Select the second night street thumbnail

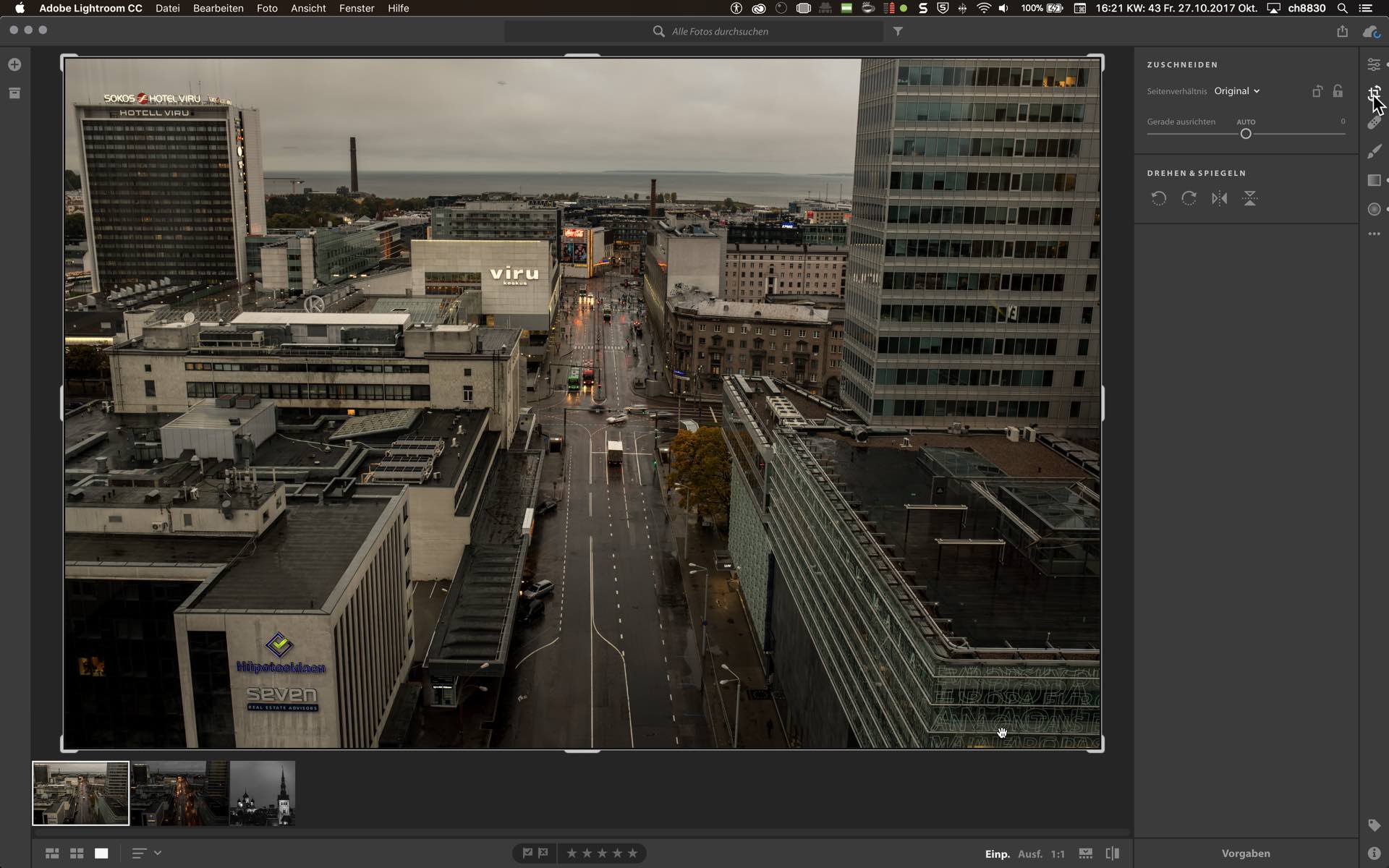(179, 793)
